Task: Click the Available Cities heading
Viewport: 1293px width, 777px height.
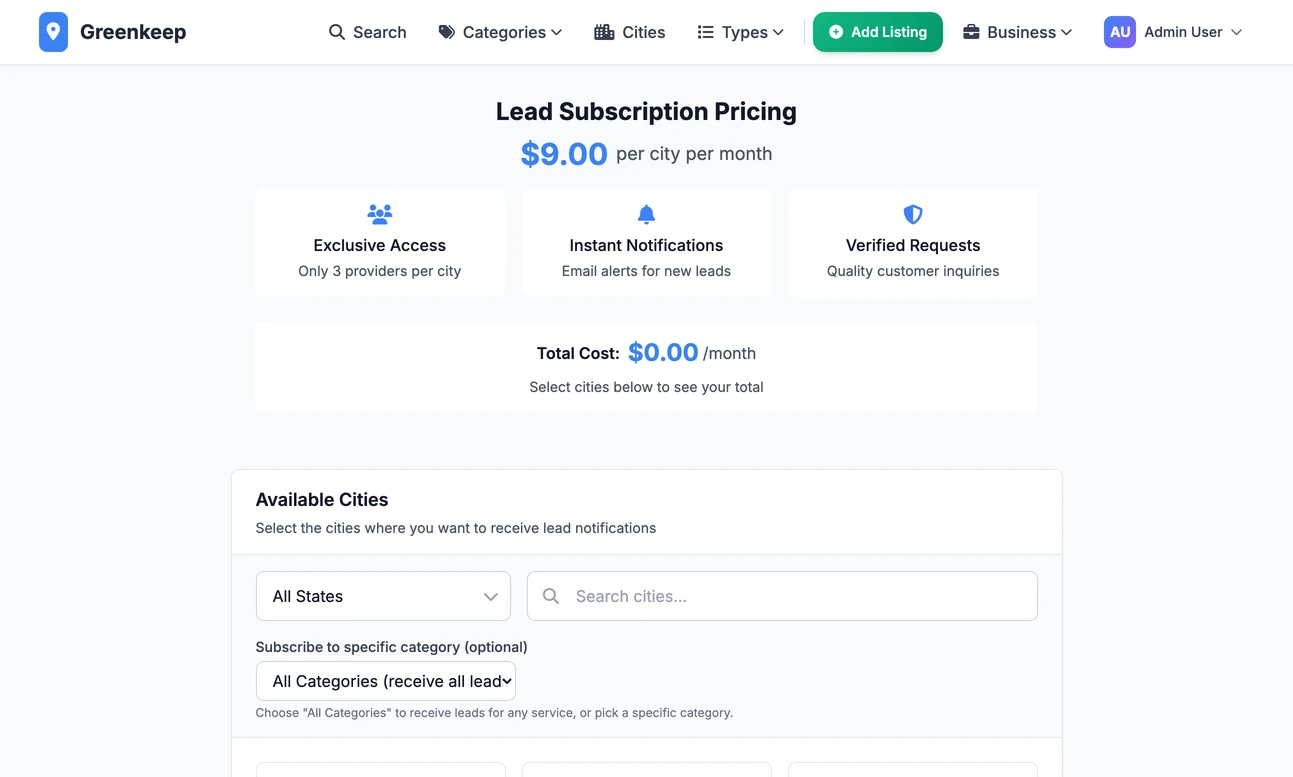Action: [x=322, y=500]
